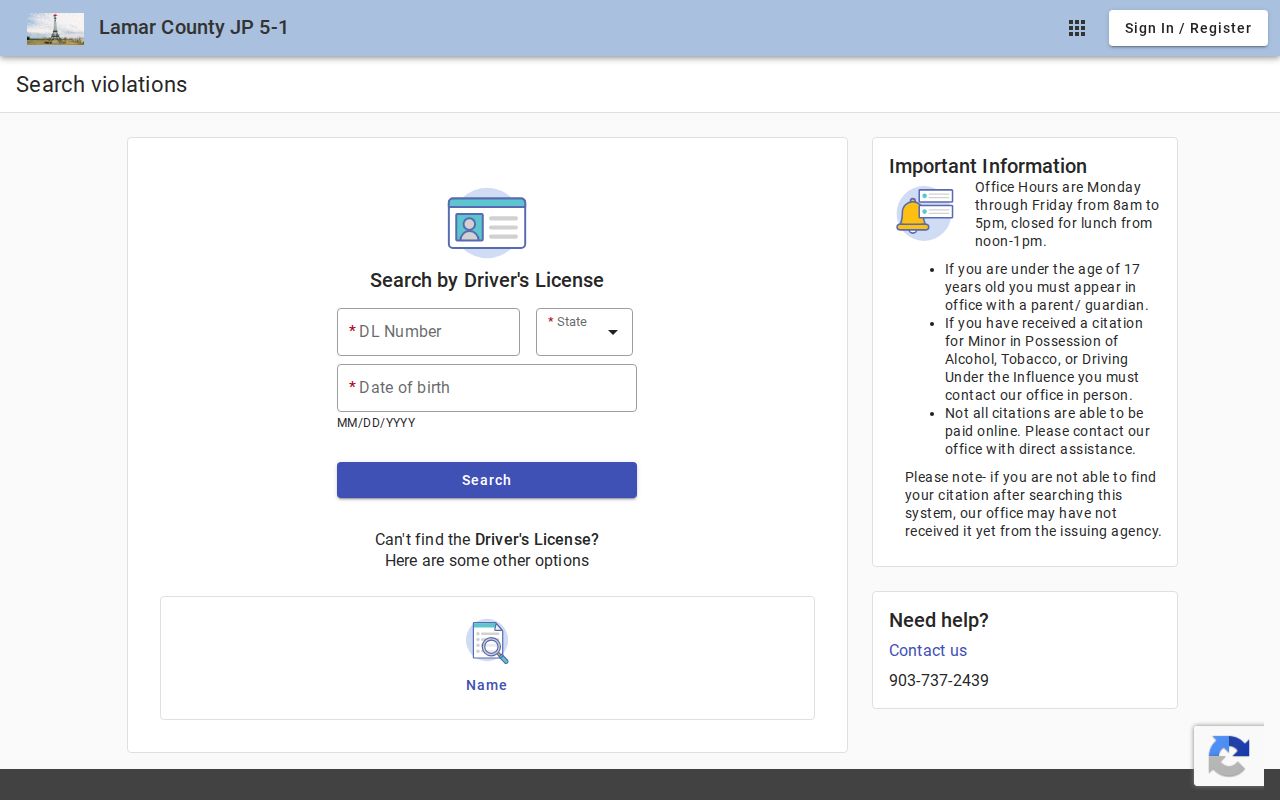Click the Lamar County JP 5-1 title
The width and height of the screenshot is (1280, 800).
pyautogui.click(x=193, y=28)
